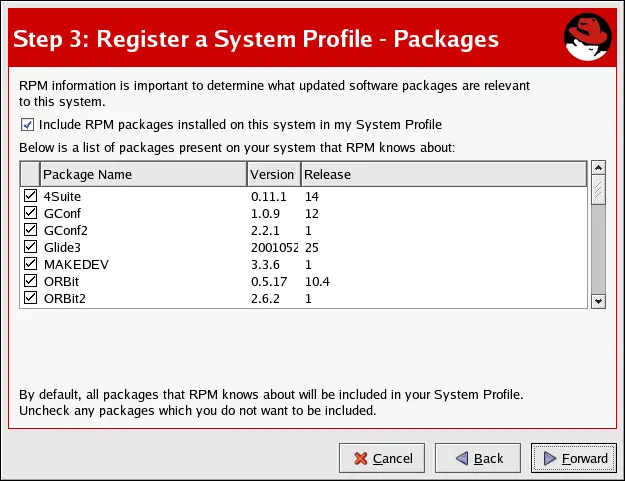This screenshot has height=481, width=625.
Task: Select the Glide3 package name in list
Action: [62, 247]
